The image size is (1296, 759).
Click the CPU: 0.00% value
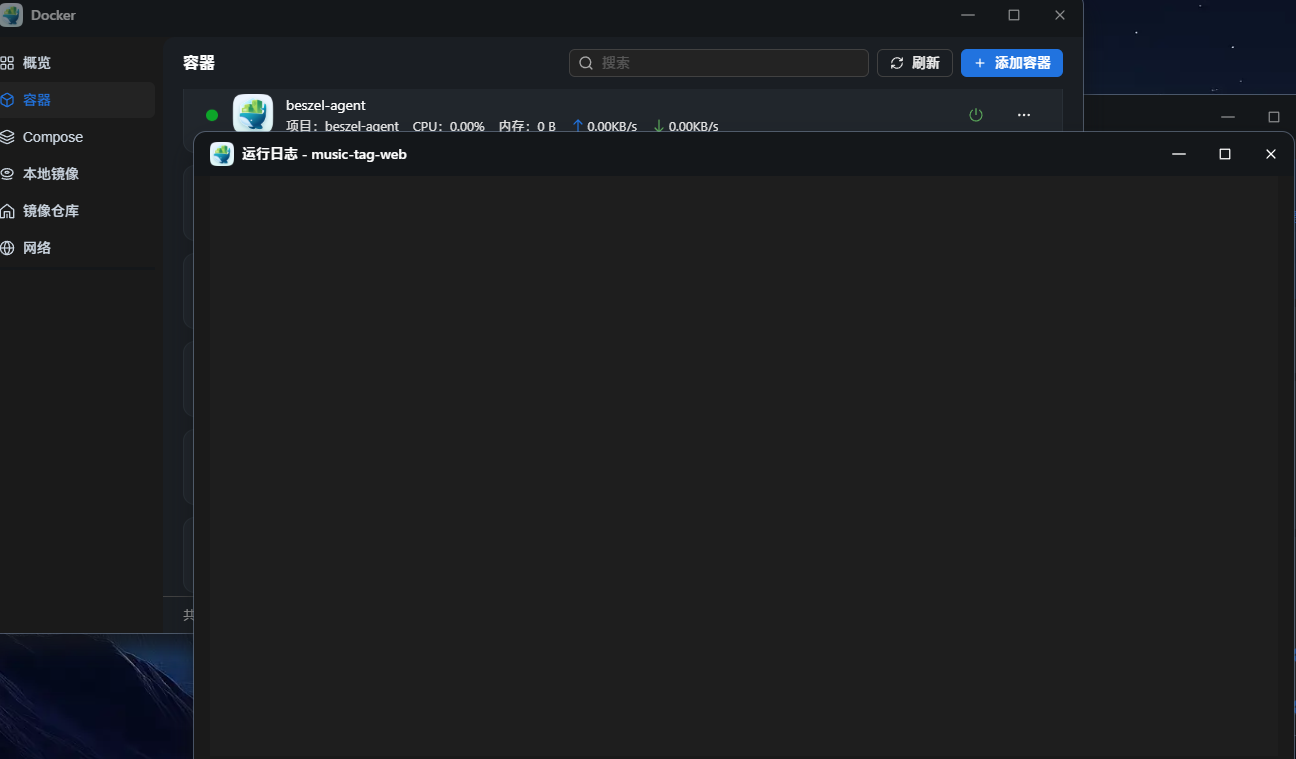tap(448, 126)
